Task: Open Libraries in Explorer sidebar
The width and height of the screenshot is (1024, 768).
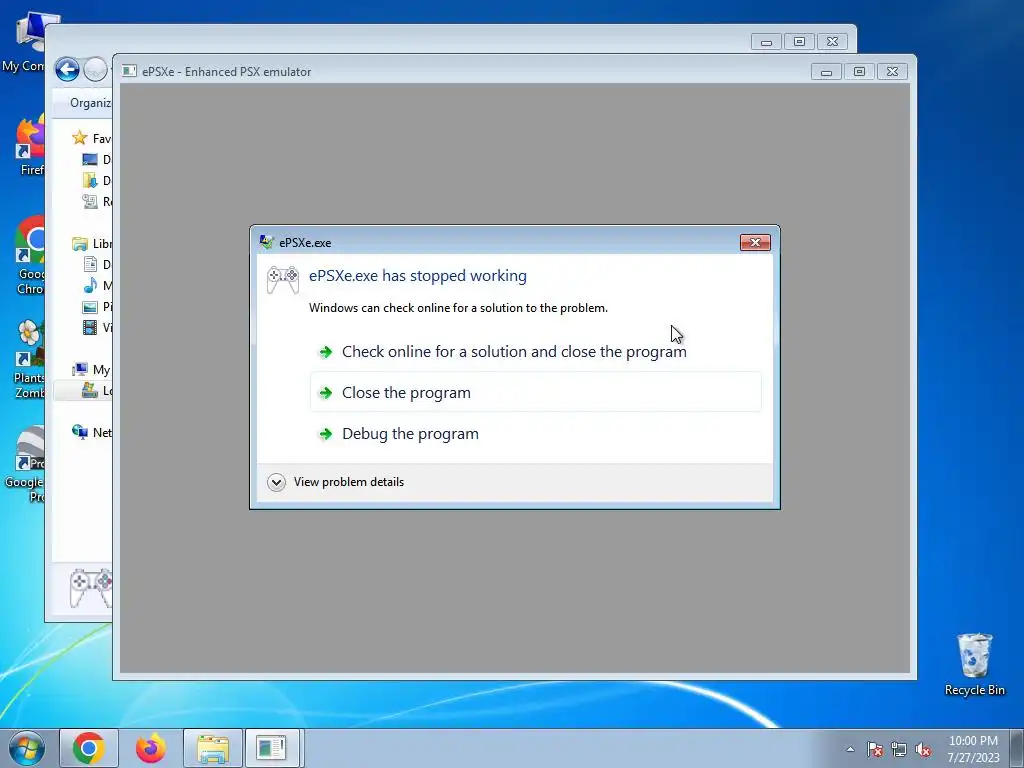Action: click(91, 244)
